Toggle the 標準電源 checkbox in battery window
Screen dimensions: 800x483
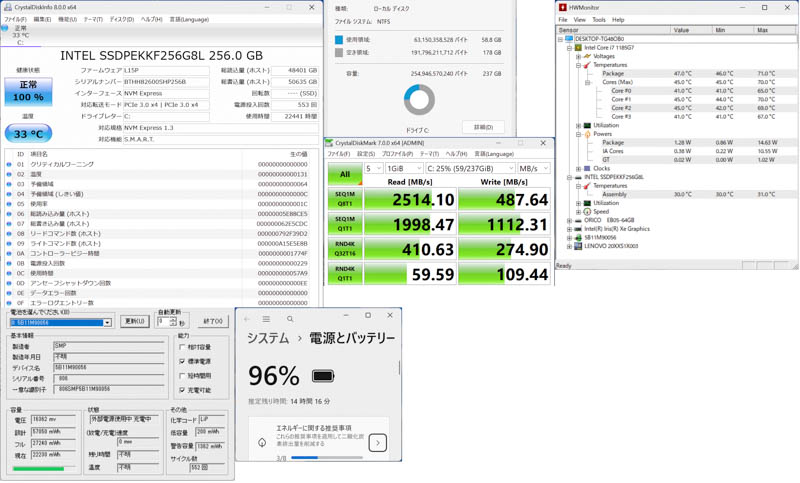click(182, 362)
